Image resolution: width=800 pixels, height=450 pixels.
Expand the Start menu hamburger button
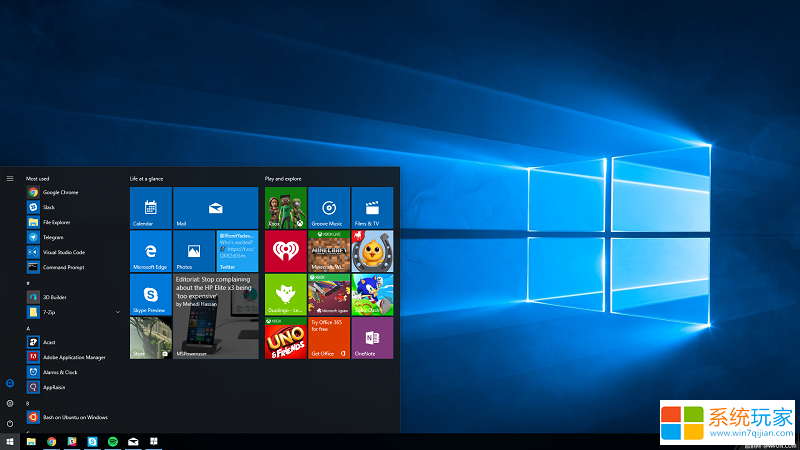[10, 179]
